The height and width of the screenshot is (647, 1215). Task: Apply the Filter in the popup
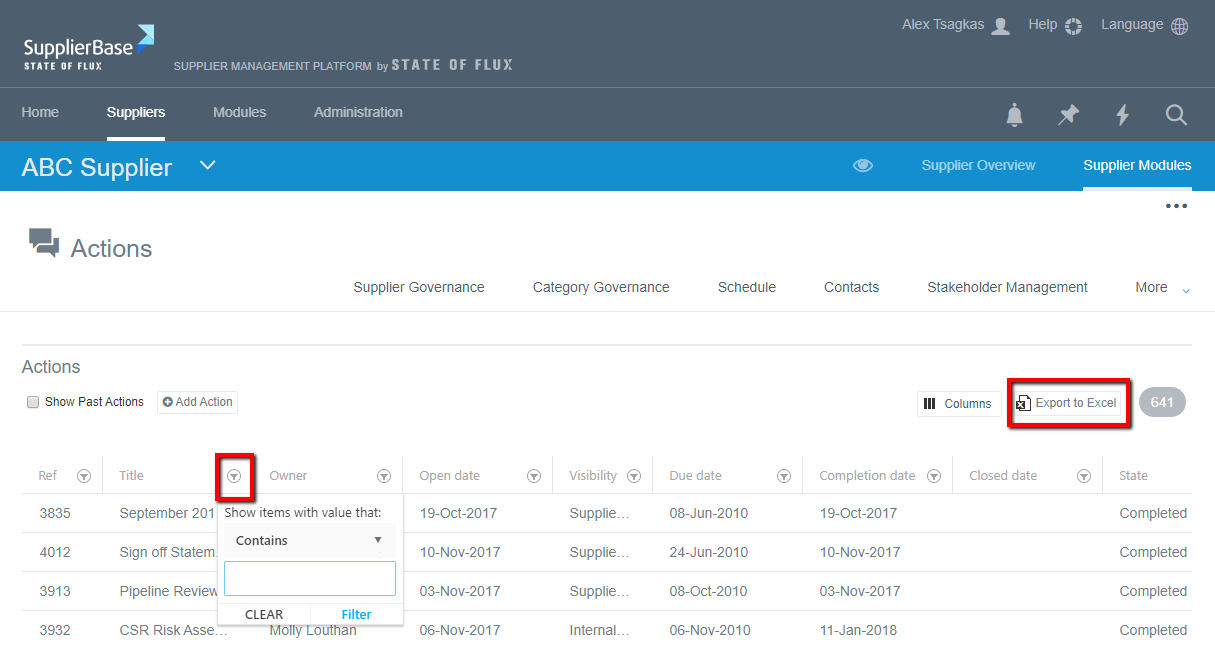[x=356, y=614]
